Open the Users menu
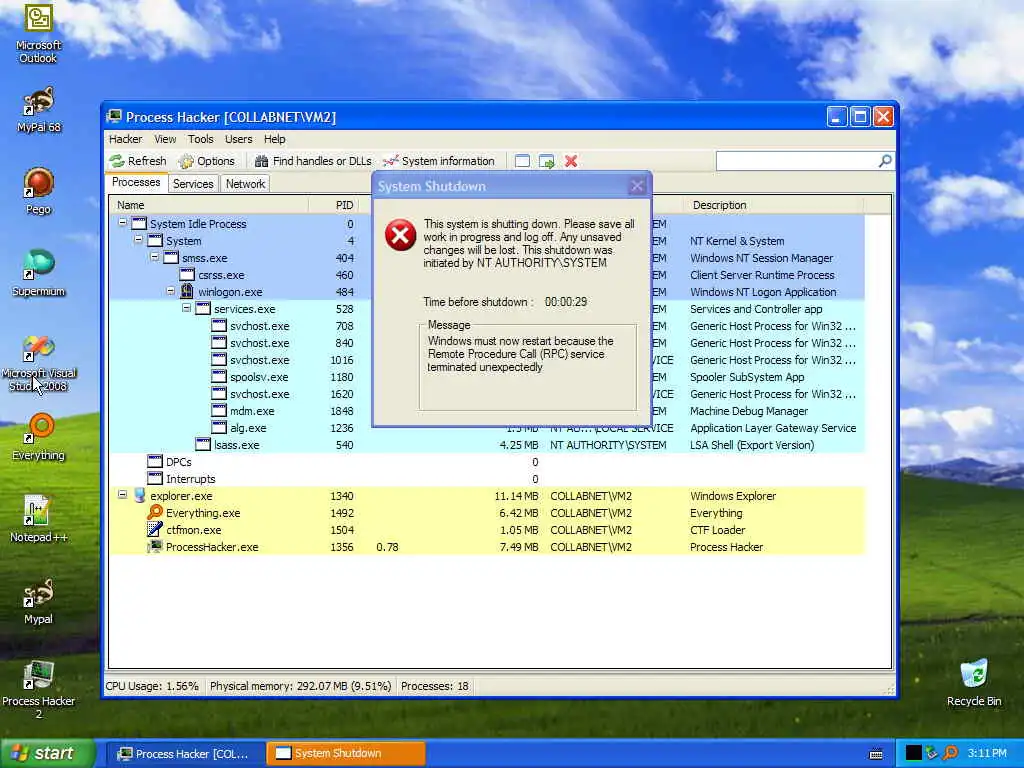Screen dimensions: 1024x768 pos(238,139)
